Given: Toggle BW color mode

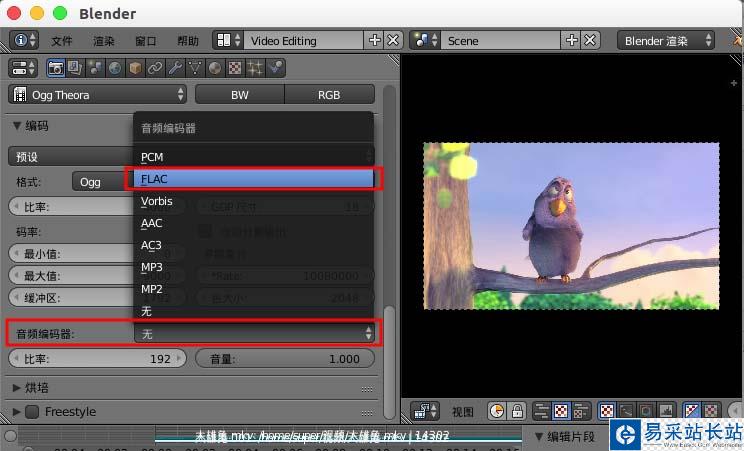Looking at the screenshot, I should [240, 95].
